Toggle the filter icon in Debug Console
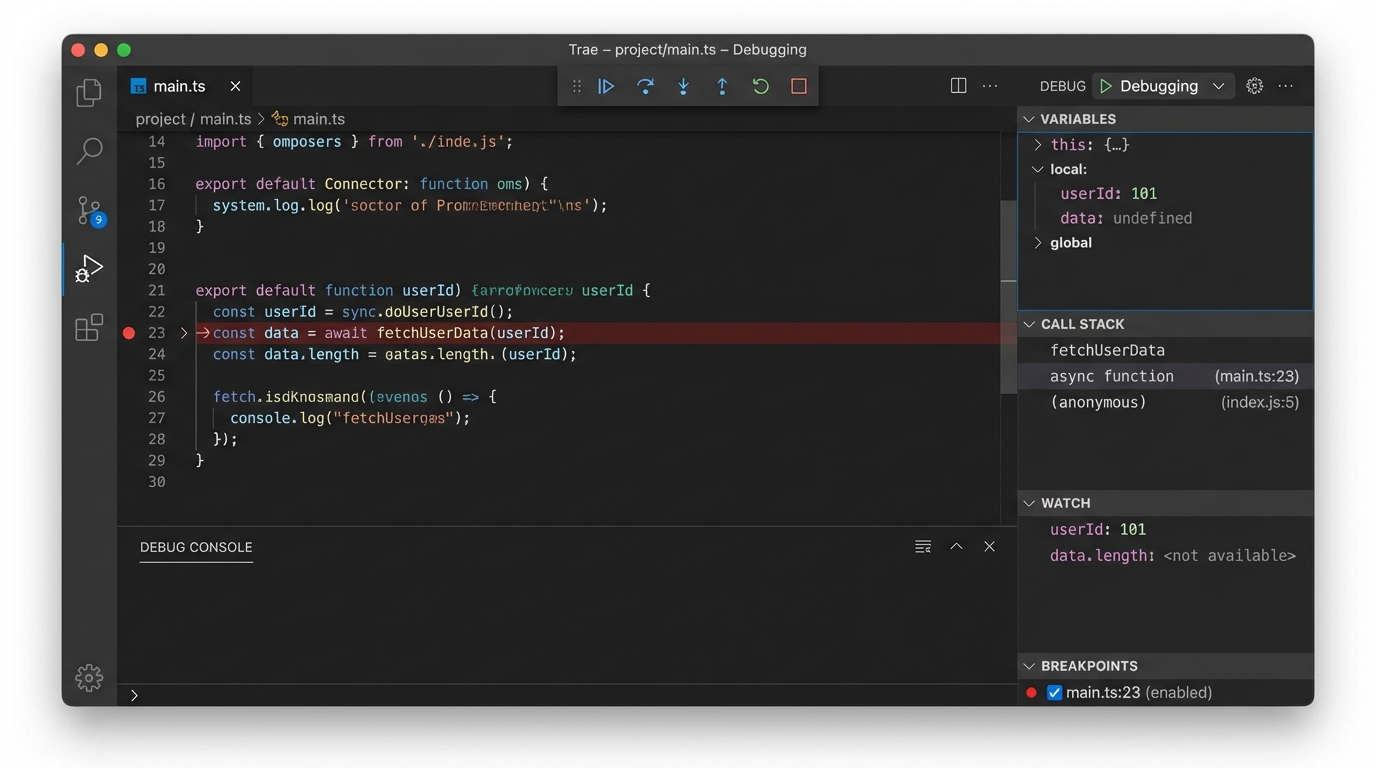This screenshot has width=1376, height=768. coord(922,546)
